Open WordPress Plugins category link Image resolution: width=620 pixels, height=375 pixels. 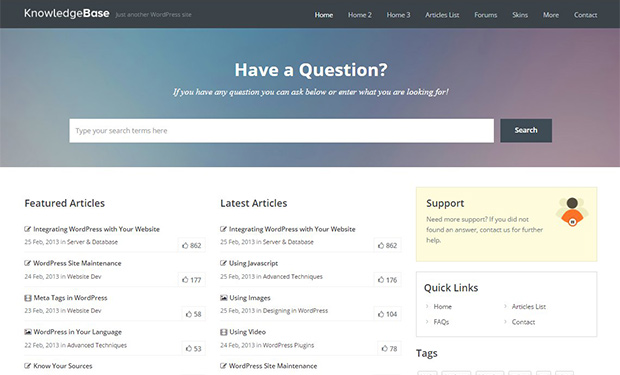point(288,345)
